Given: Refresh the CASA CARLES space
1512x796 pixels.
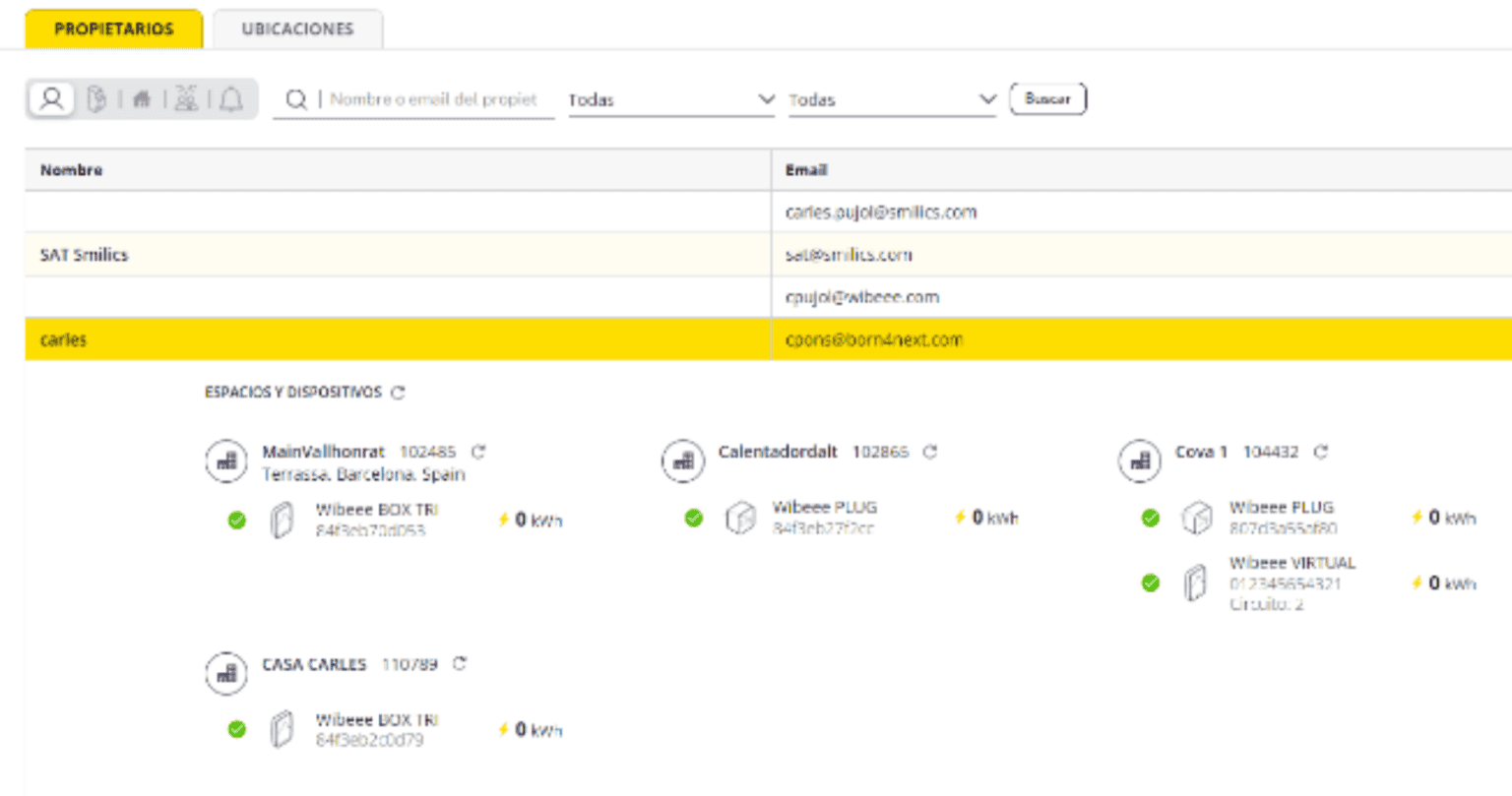Looking at the screenshot, I should pos(460,664).
